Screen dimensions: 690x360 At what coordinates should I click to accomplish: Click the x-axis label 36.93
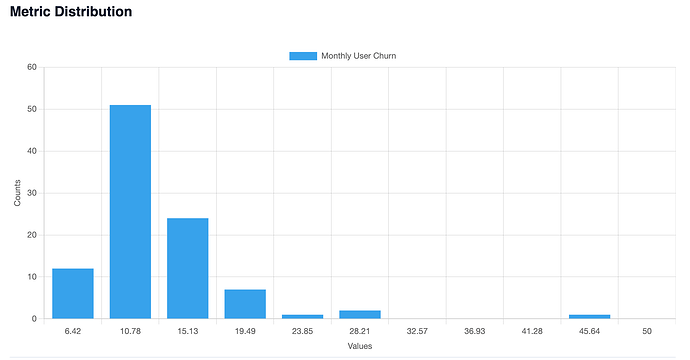coord(474,331)
